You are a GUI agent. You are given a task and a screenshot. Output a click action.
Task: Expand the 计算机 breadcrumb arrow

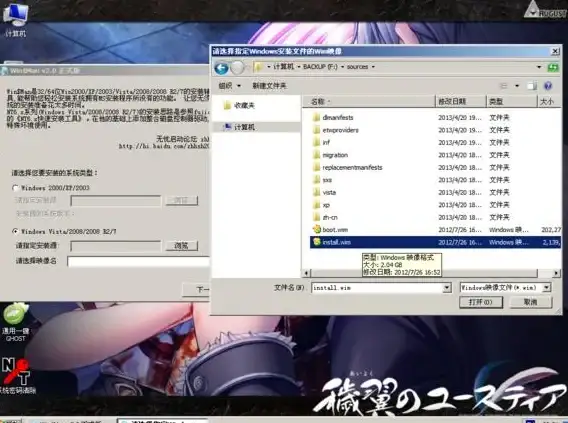click(299, 67)
